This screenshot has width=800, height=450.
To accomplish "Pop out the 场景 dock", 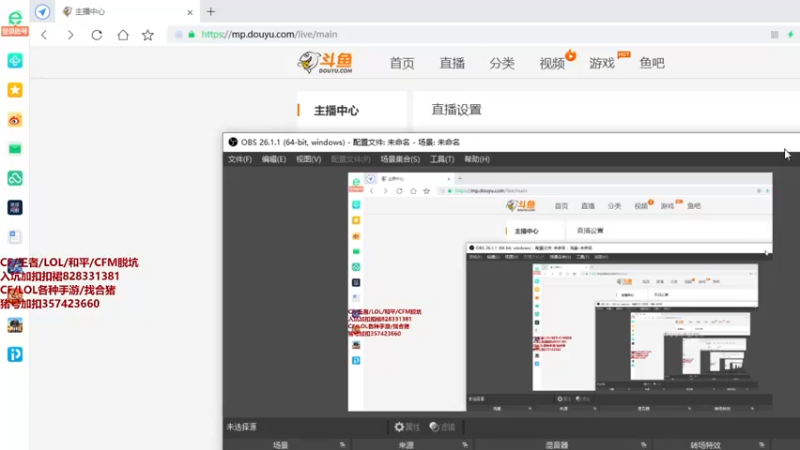I will (342, 445).
